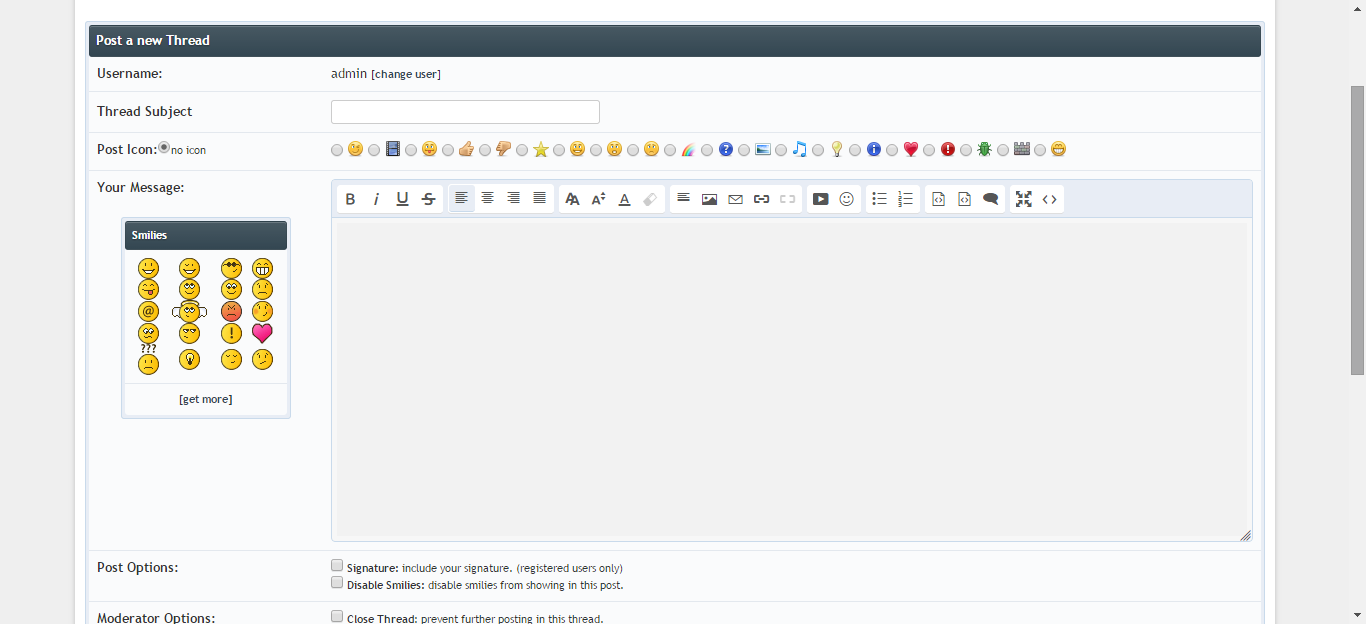Toggle view source mode
The width and height of the screenshot is (1366, 624).
pos(1049,199)
